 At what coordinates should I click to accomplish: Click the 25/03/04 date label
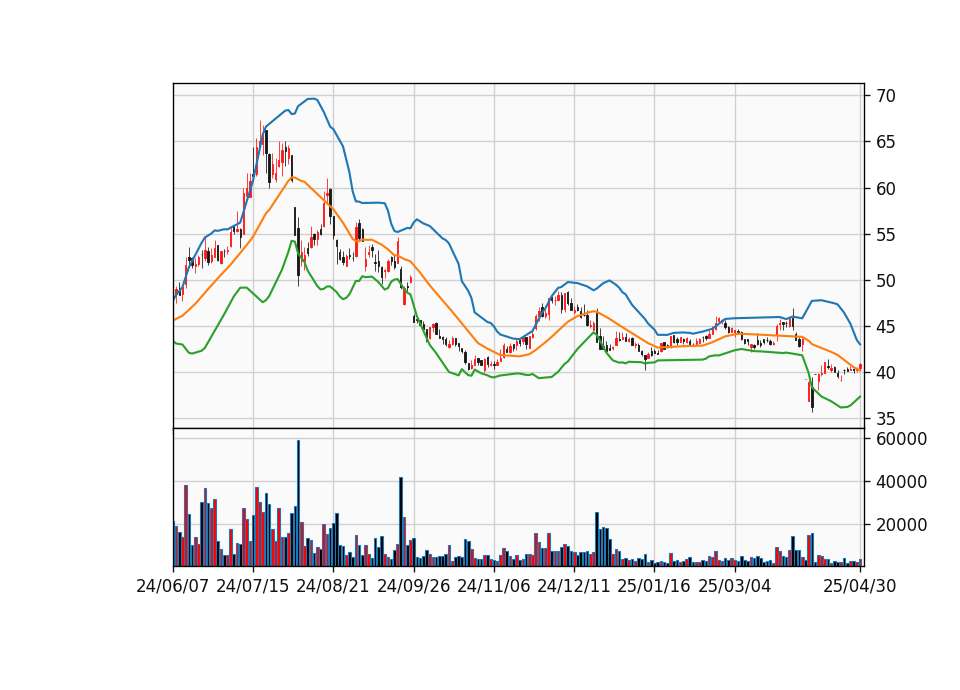(735, 586)
